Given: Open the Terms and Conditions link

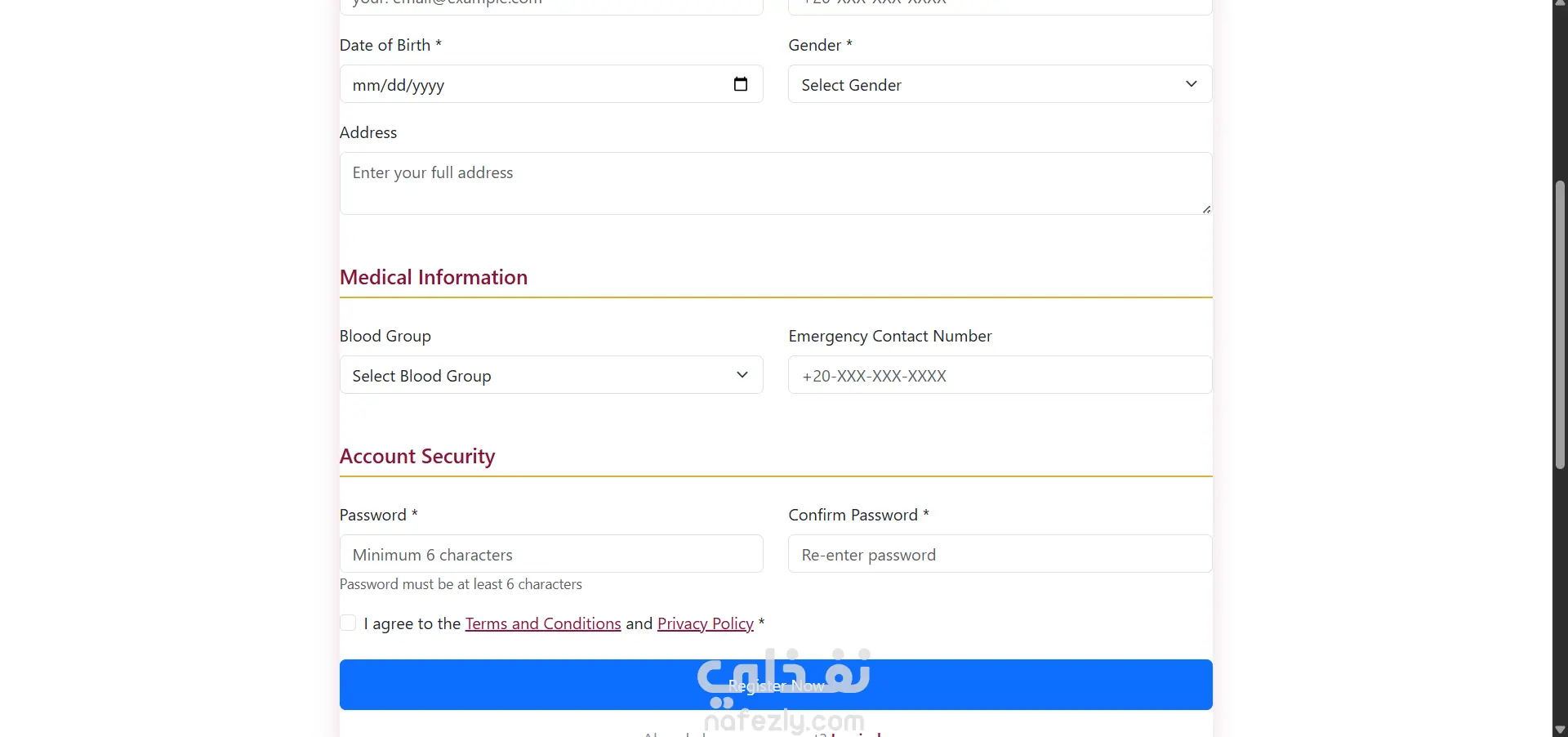Looking at the screenshot, I should (x=543, y=623).
